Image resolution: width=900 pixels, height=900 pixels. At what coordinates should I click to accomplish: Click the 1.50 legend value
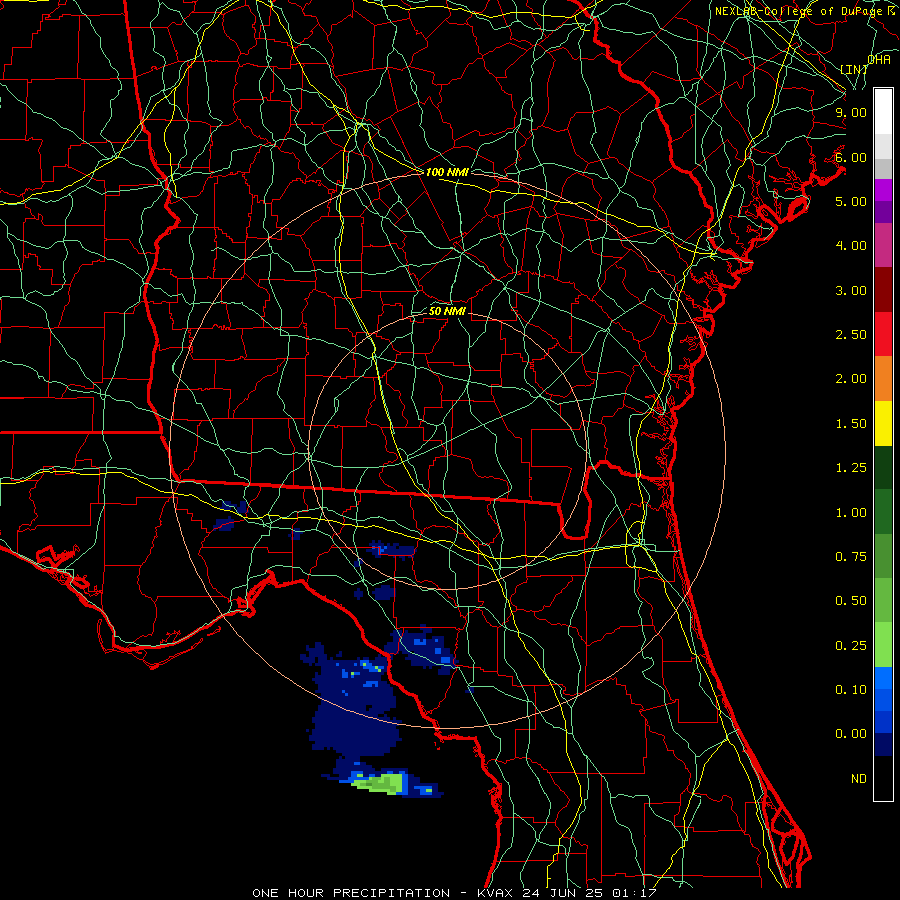[x=851, y=424]
